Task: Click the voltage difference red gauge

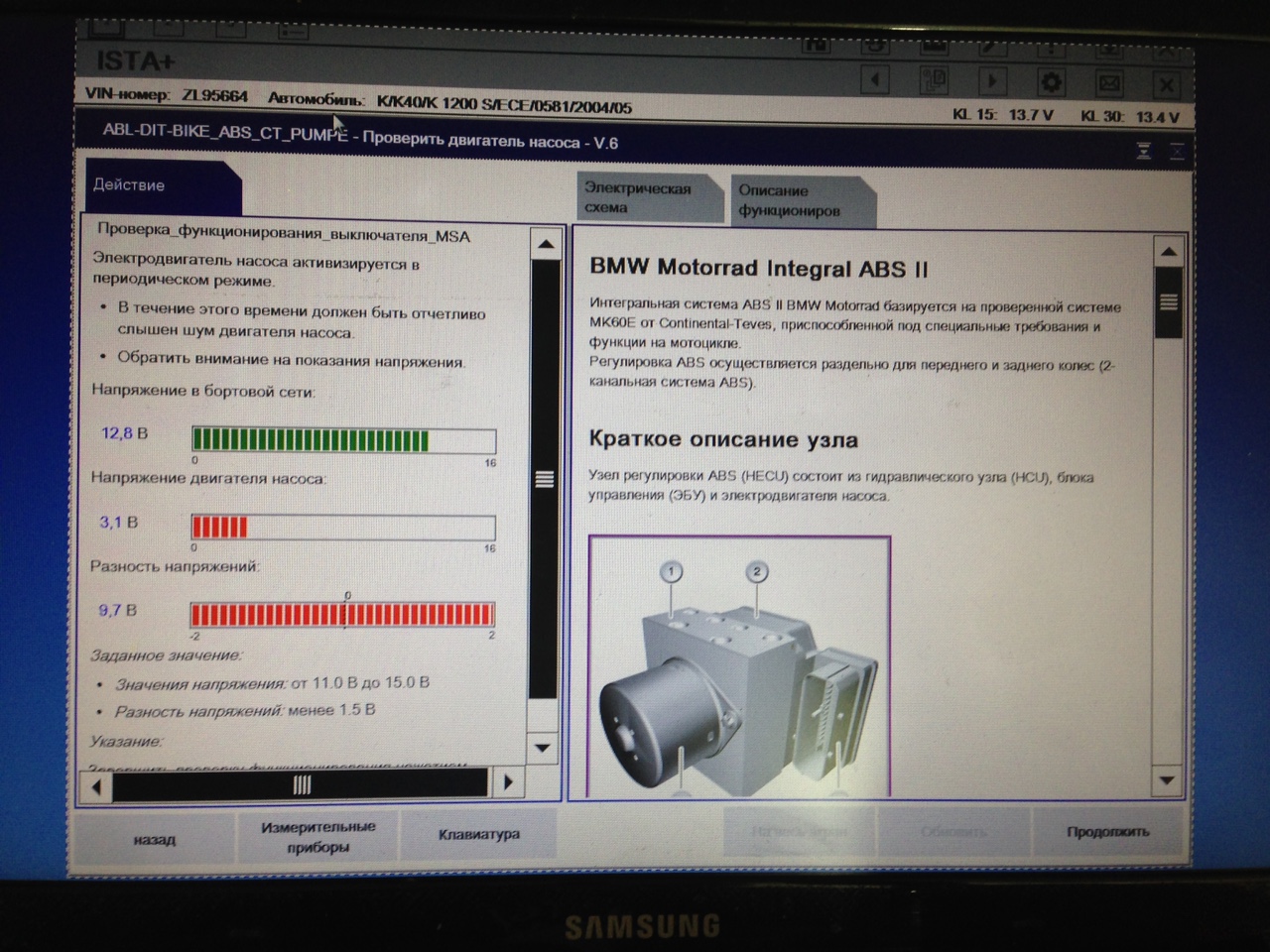Action: (x=342, y=614)
